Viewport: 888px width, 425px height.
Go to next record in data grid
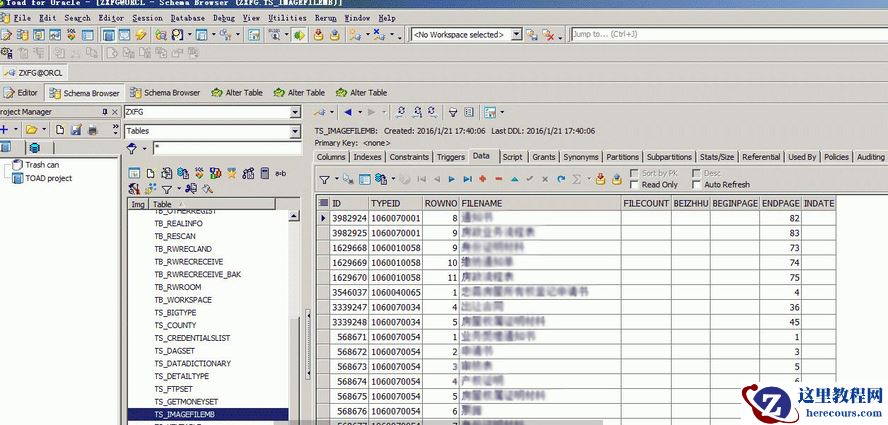[x=451, y=179]
